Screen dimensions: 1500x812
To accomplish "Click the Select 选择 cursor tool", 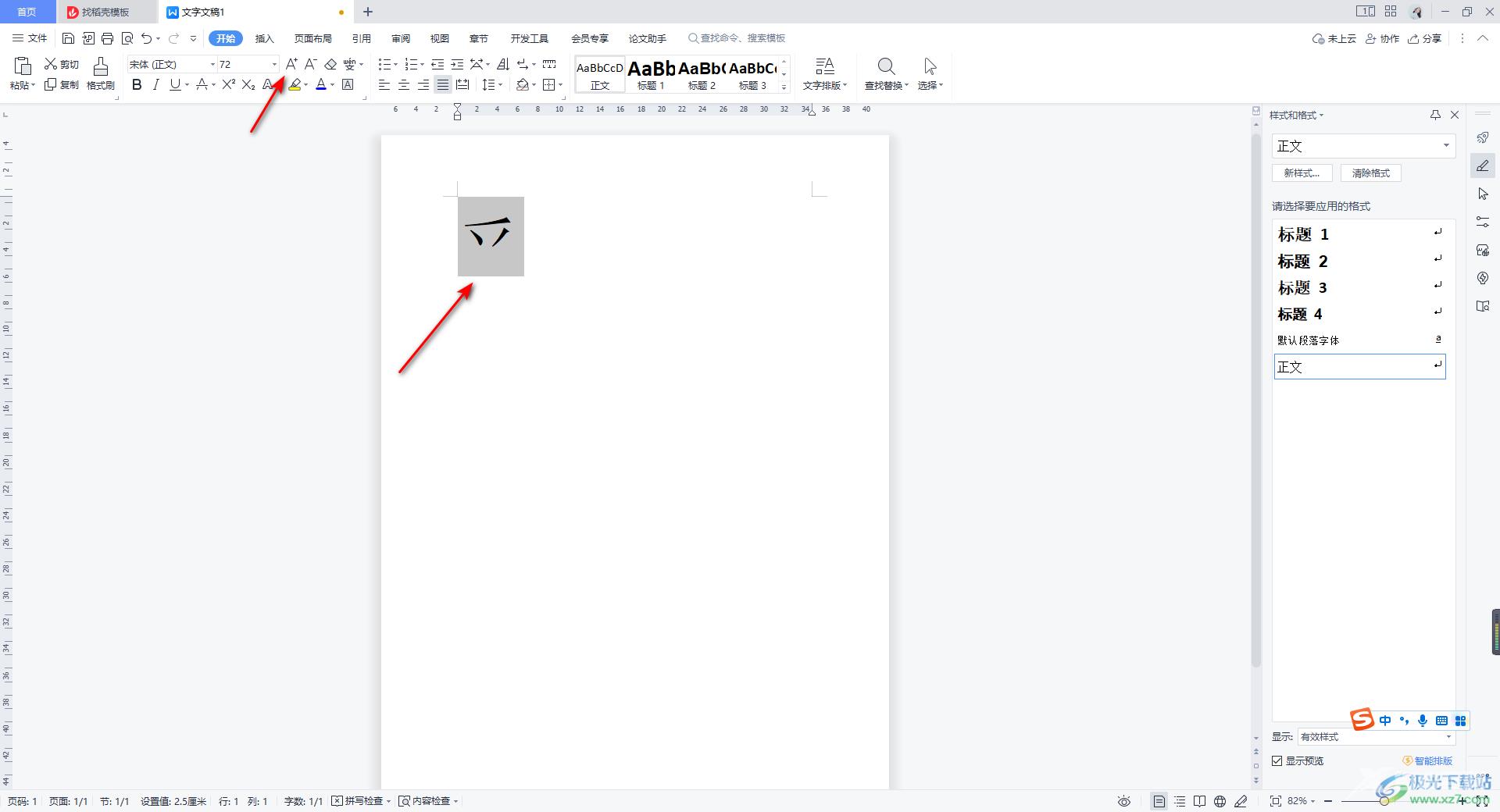I will (930, 74).
